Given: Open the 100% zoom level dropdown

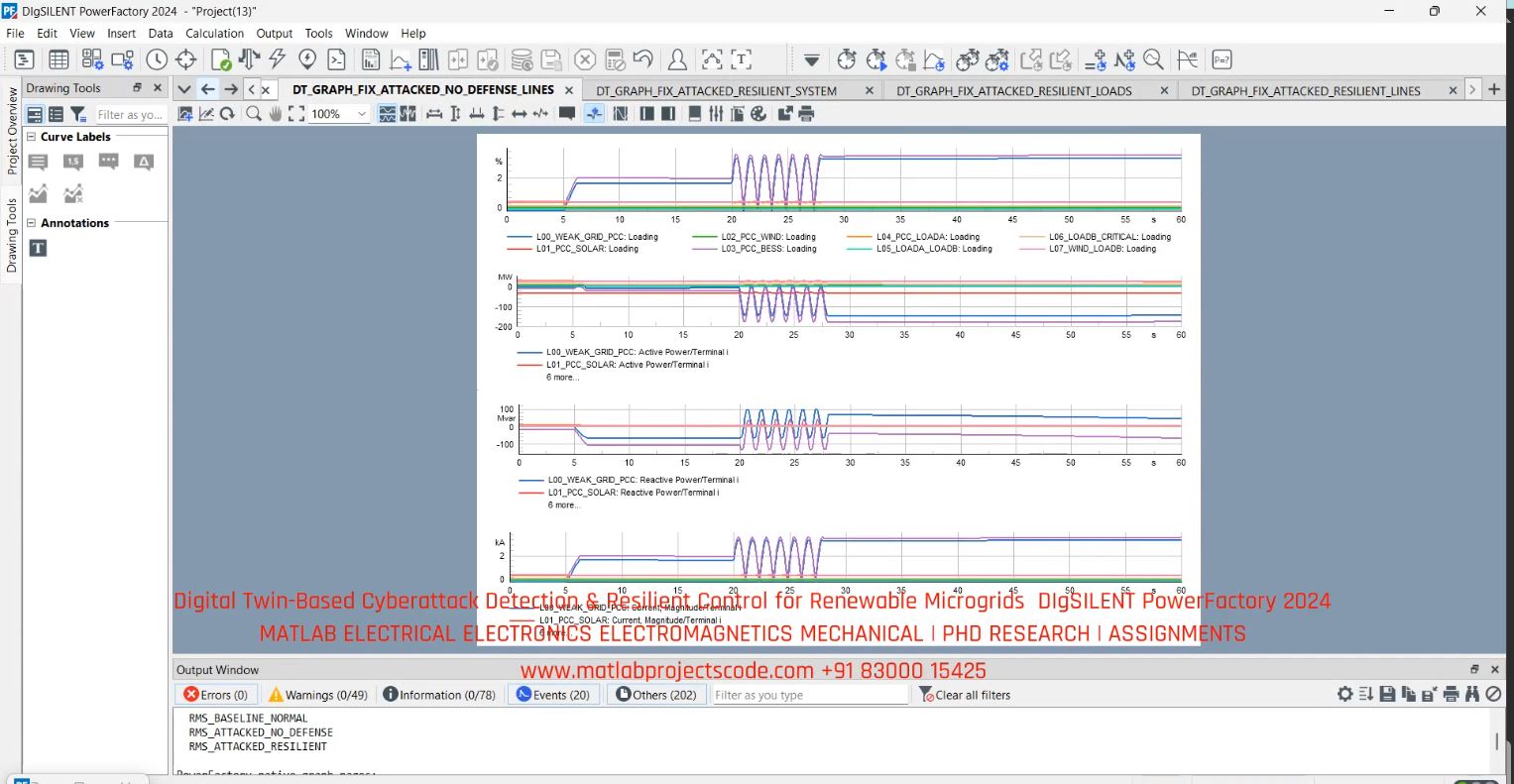Looking at the screenshot, I should 362,114.
